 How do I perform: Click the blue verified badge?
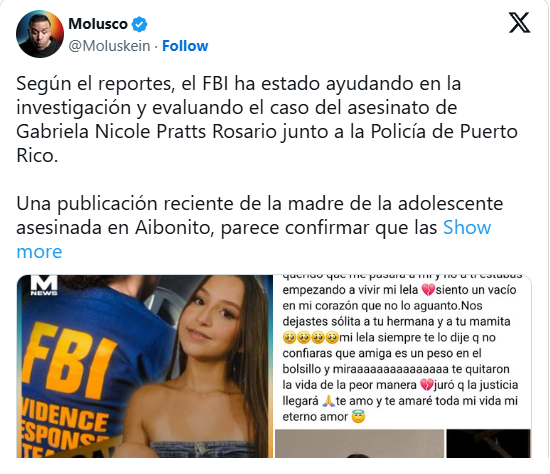(x=139, y=24)
